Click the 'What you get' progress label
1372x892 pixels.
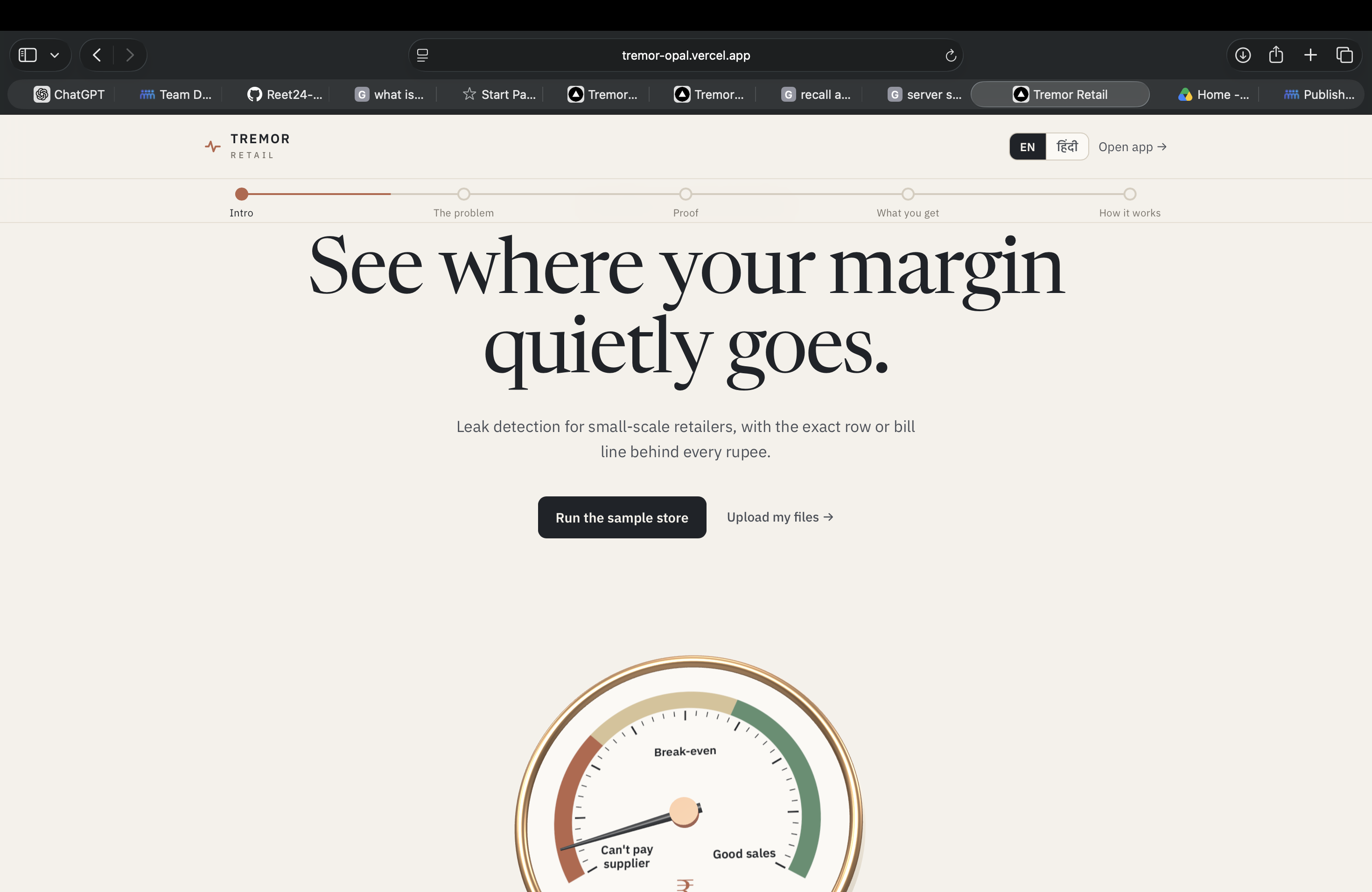908,213
